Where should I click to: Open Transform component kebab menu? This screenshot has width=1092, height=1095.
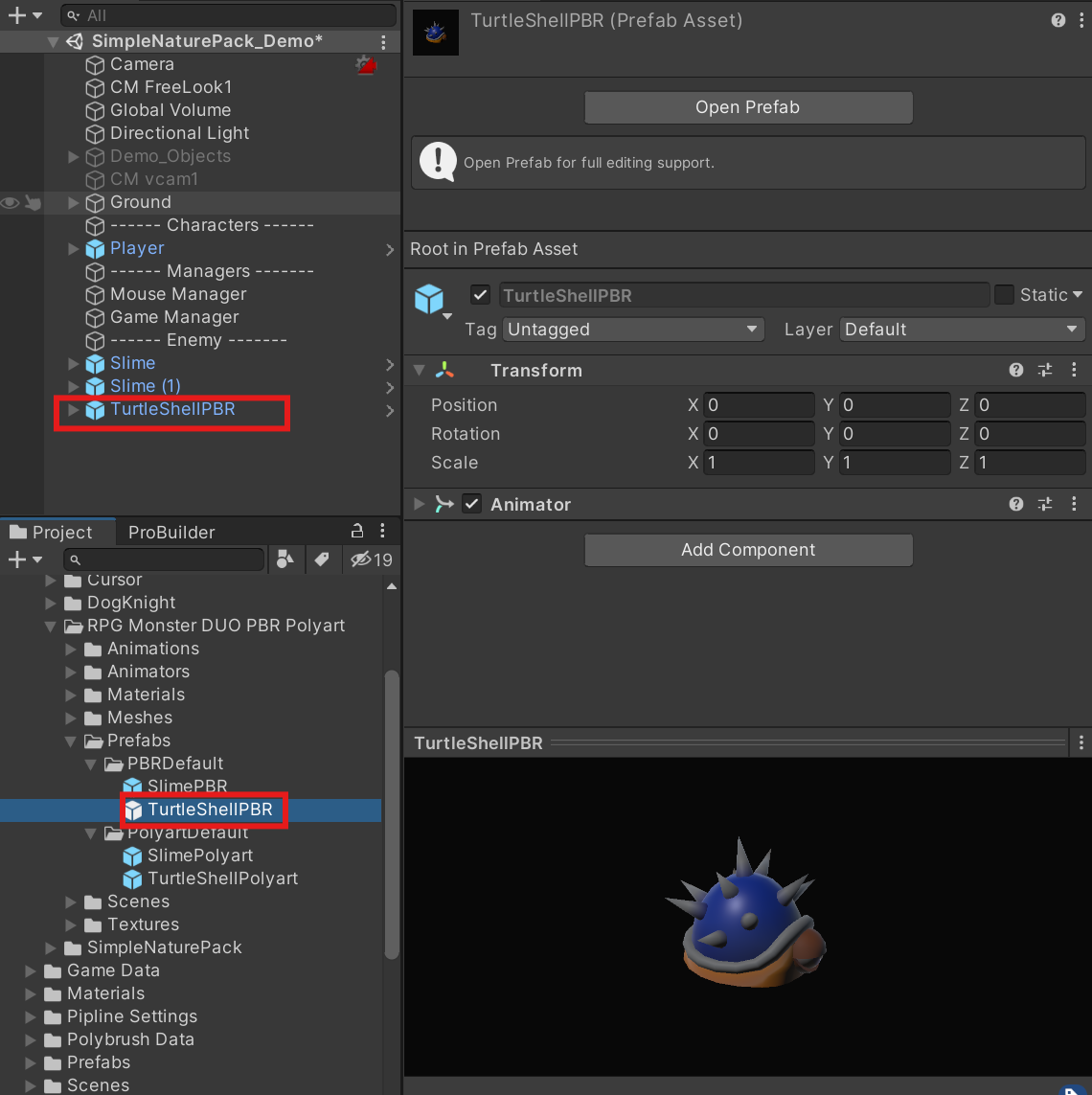click(1074, 370)
